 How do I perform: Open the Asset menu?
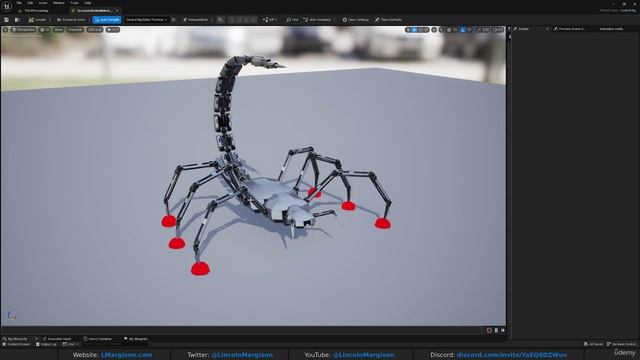click(43, 3)
